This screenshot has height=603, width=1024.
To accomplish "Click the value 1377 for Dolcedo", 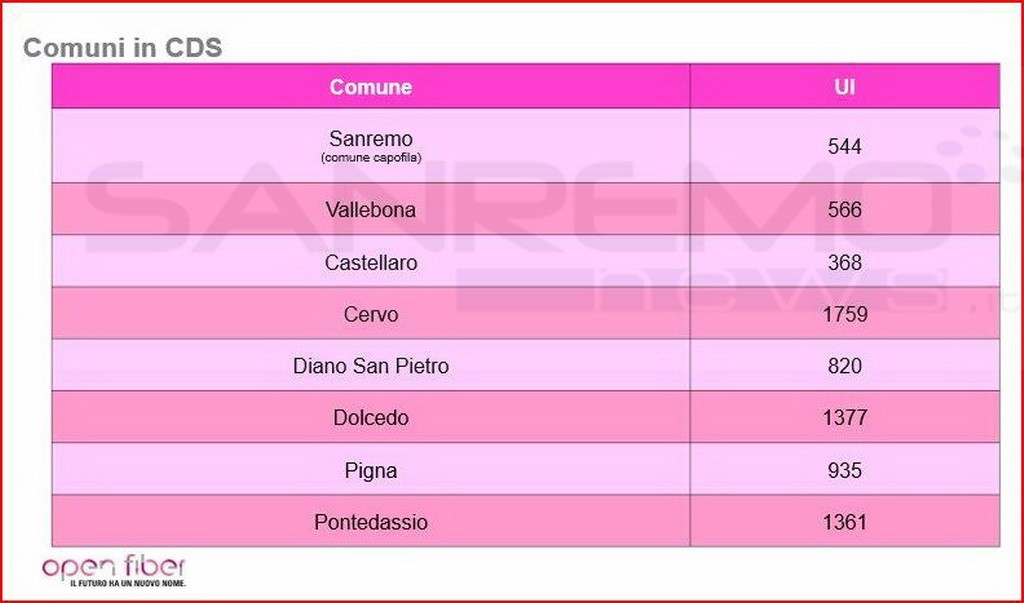I will 844,417.
